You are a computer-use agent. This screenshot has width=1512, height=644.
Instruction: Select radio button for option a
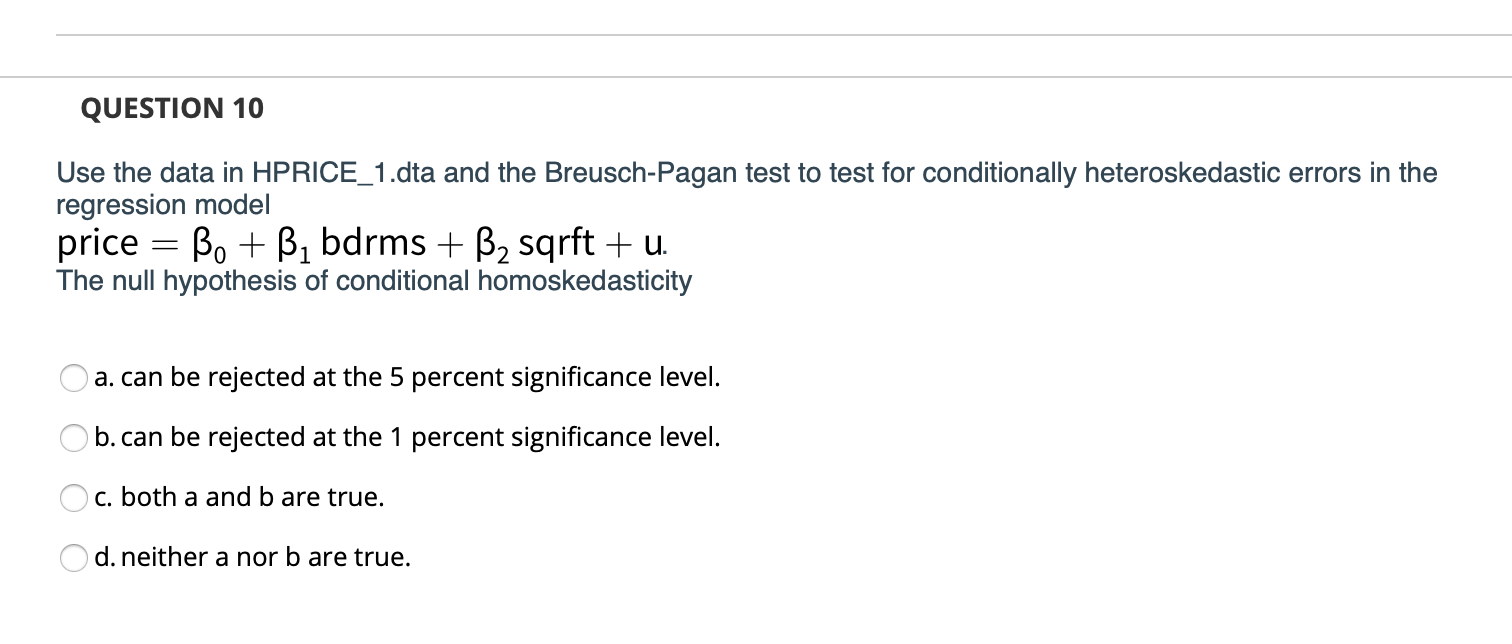click(74, 378)
